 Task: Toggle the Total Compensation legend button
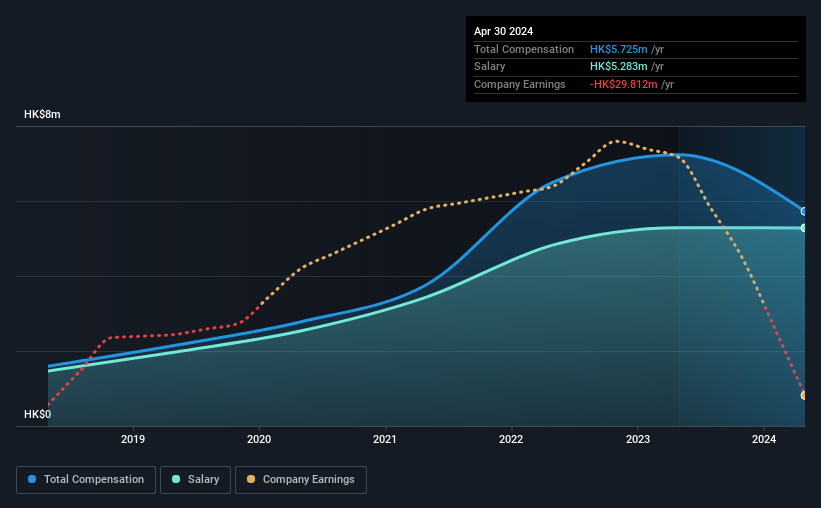[86, 480]
